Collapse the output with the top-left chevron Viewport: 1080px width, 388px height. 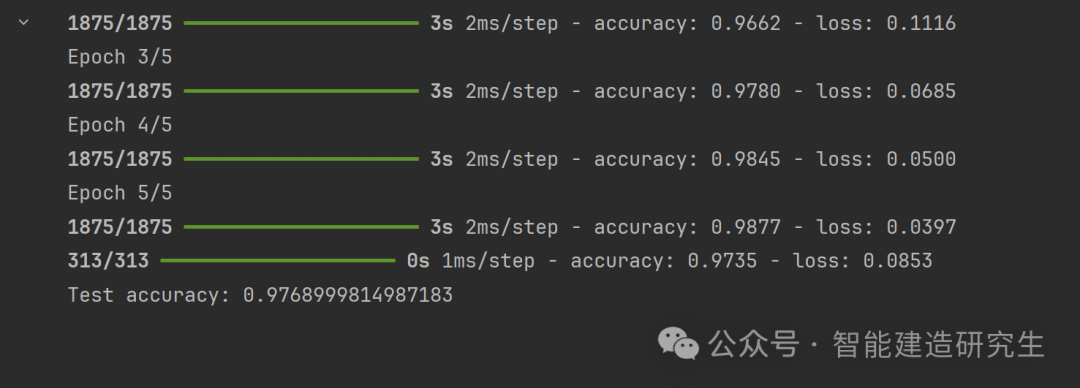point(24,22)
